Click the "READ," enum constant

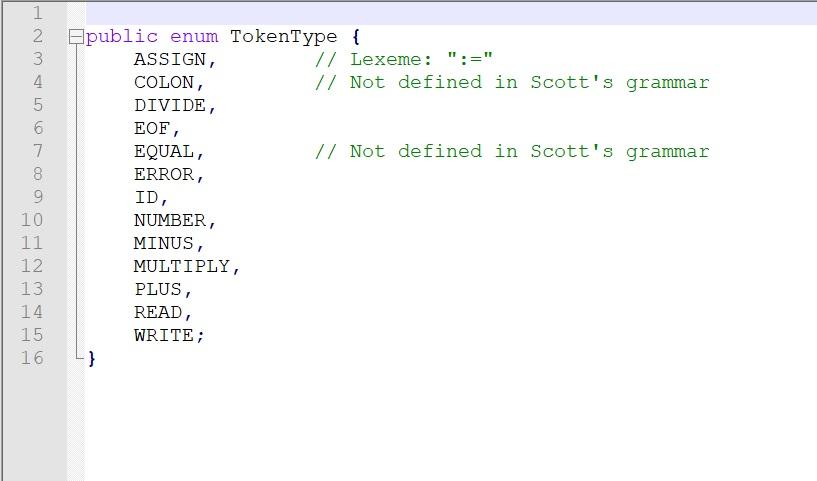pos(163,312)
